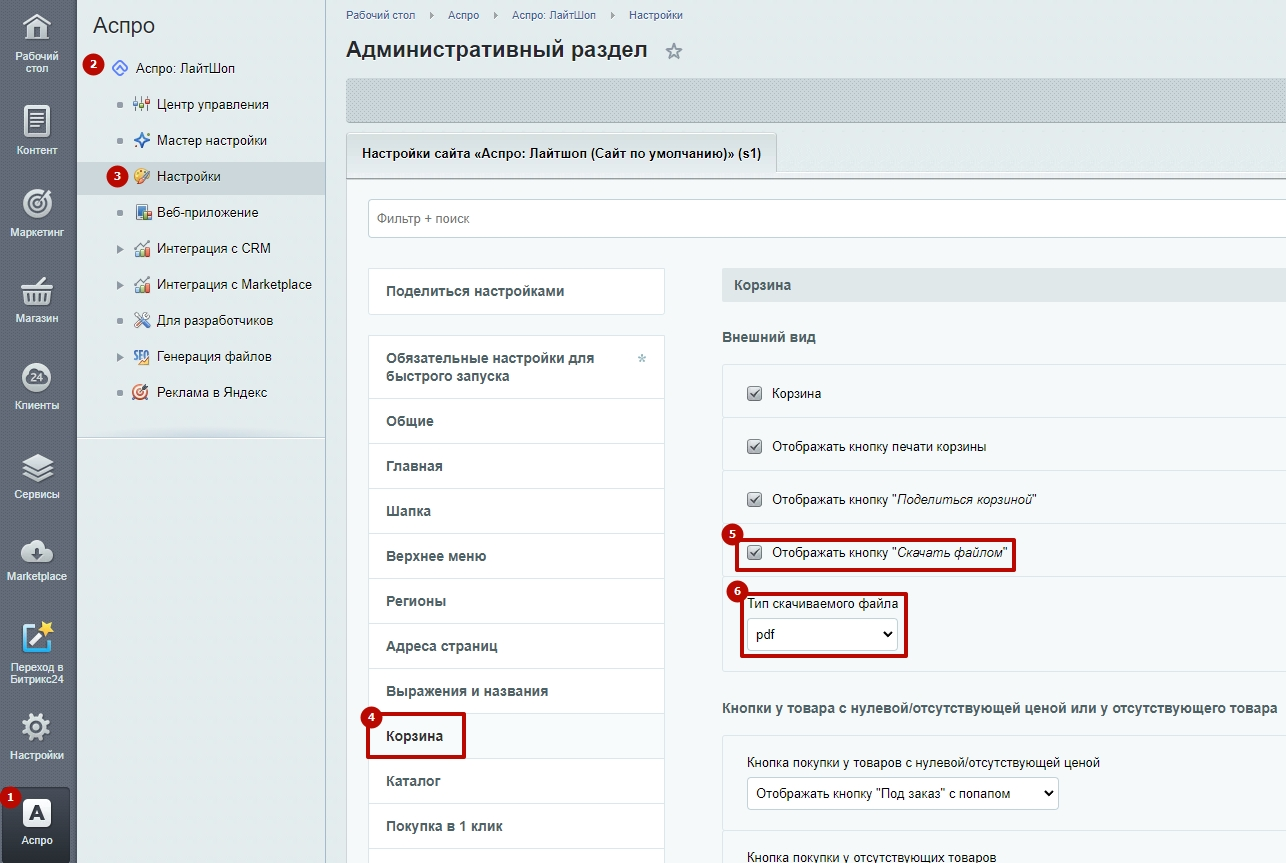Image resolution: width=1286 pixels, height=863 pixels.
Task: Open the Тип скачиваемого файла pdf dropdown
Action: (822, 634)
